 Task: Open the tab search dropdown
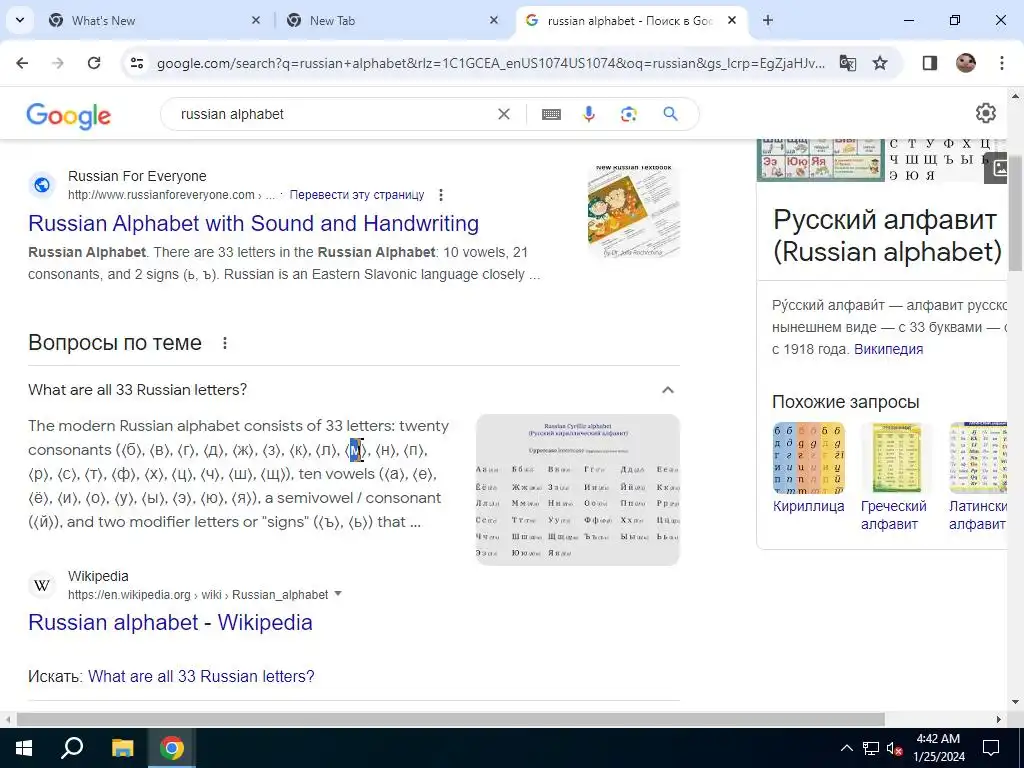(20, 20)
